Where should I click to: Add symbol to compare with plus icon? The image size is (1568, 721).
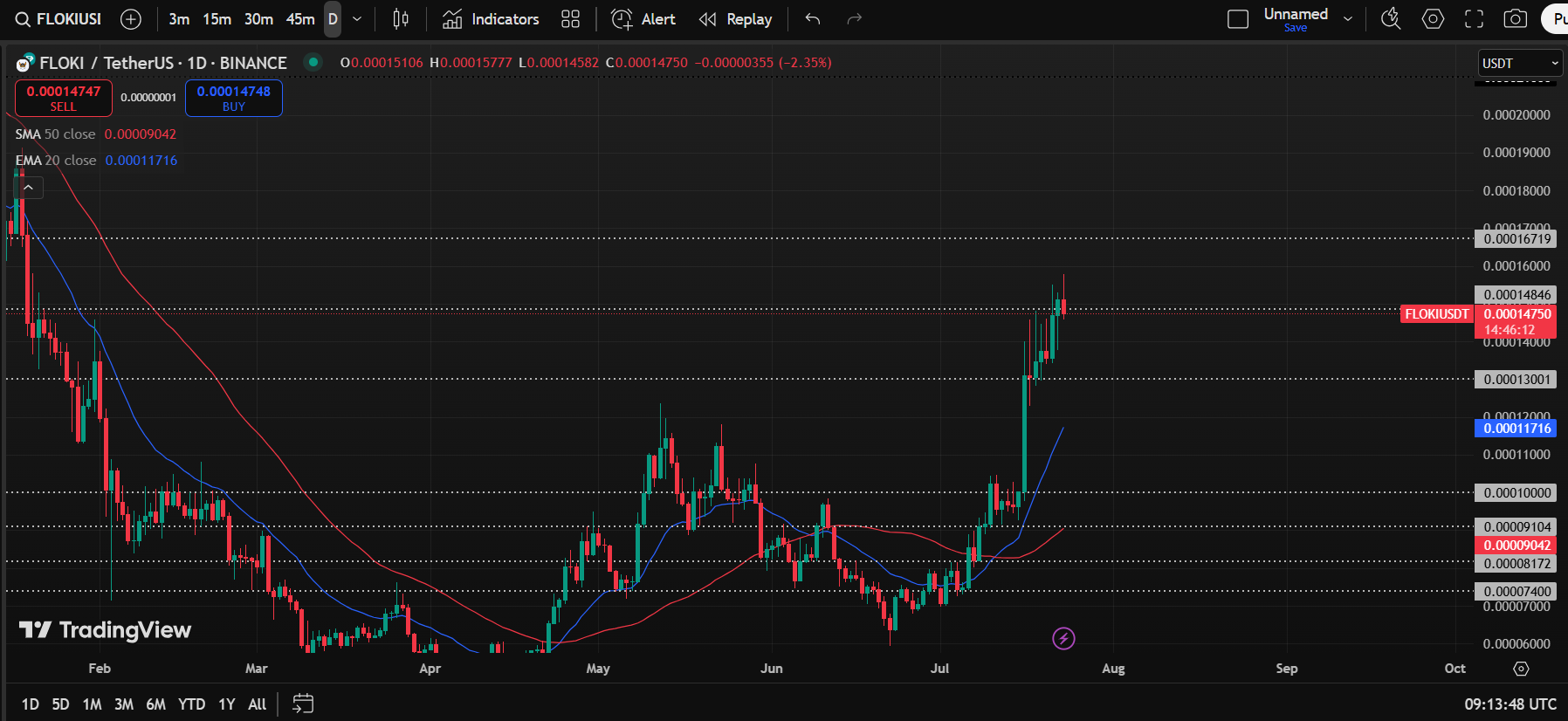(131, 19)
